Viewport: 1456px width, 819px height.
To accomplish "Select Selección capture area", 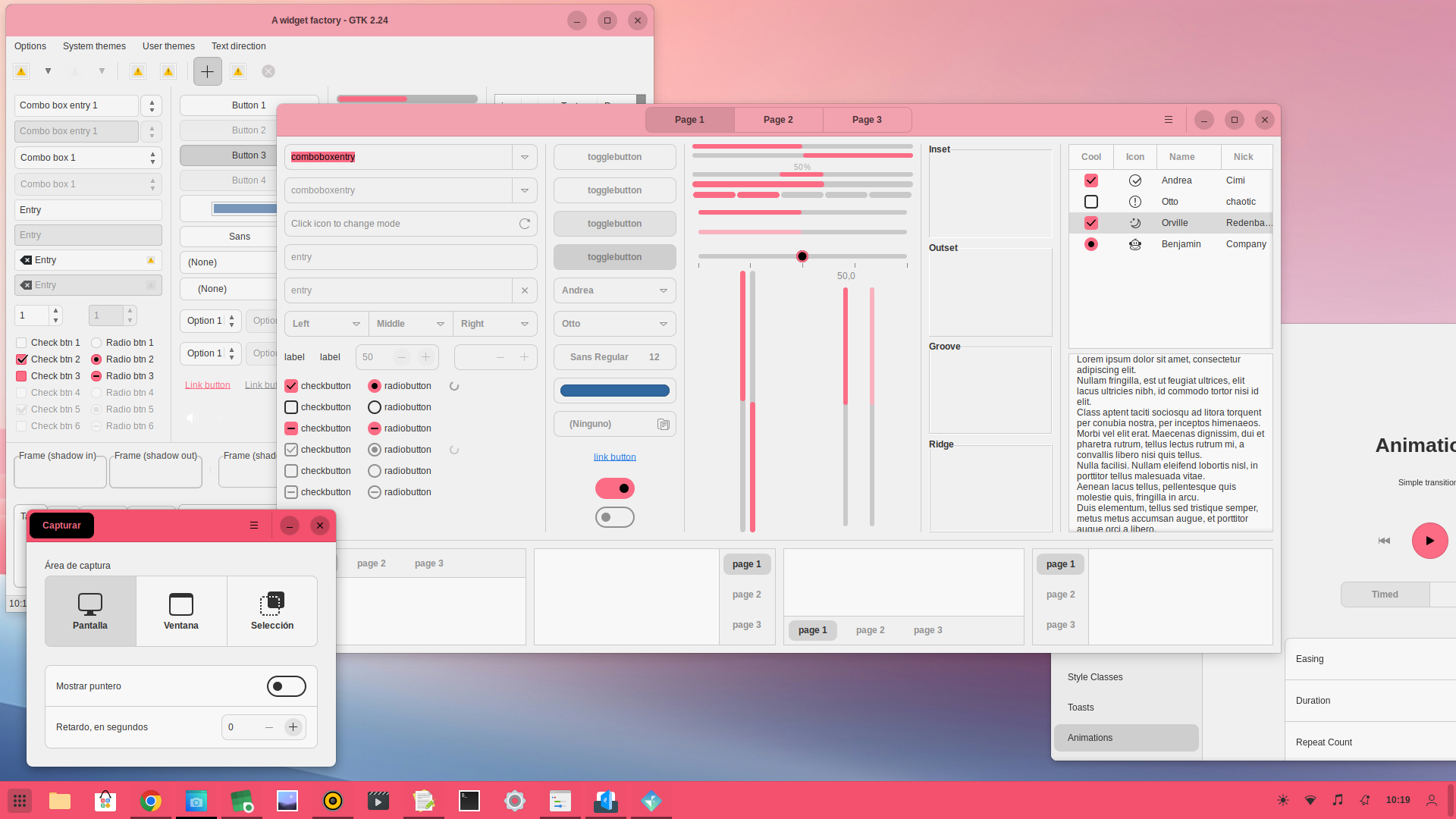I will click(x=272, y=611).
